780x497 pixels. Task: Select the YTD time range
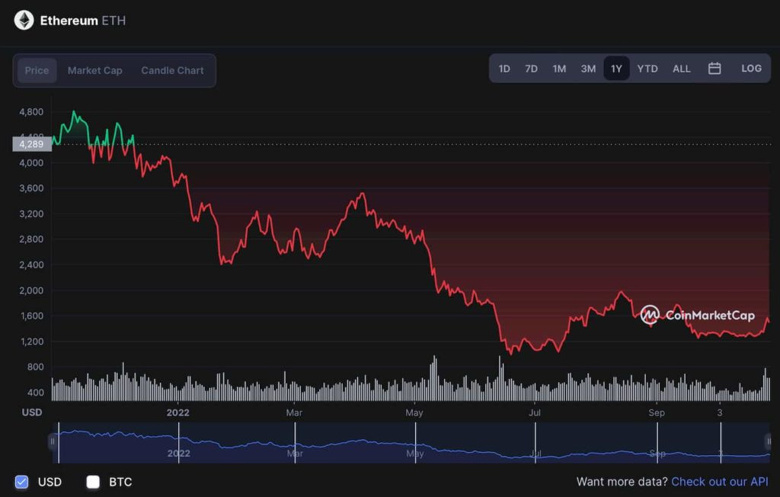[x=647, y=69]
